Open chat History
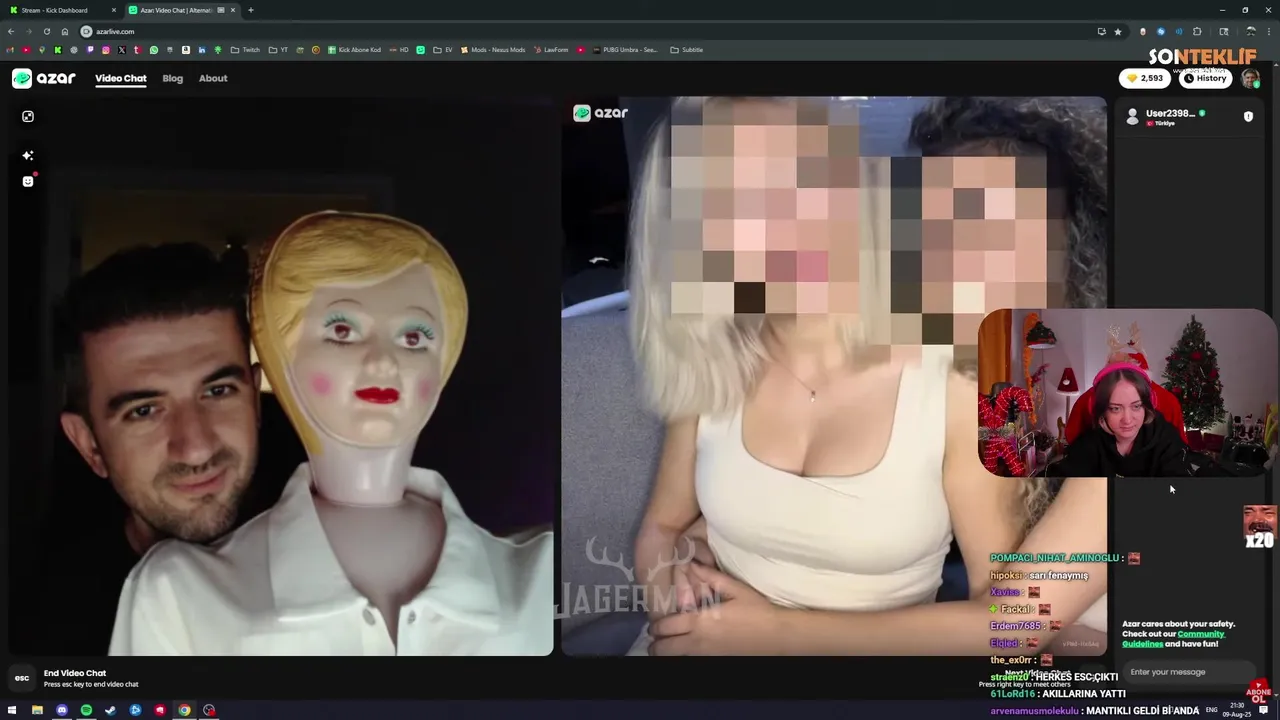This screenshot has height=720, width=1280. coord(1204,78)
